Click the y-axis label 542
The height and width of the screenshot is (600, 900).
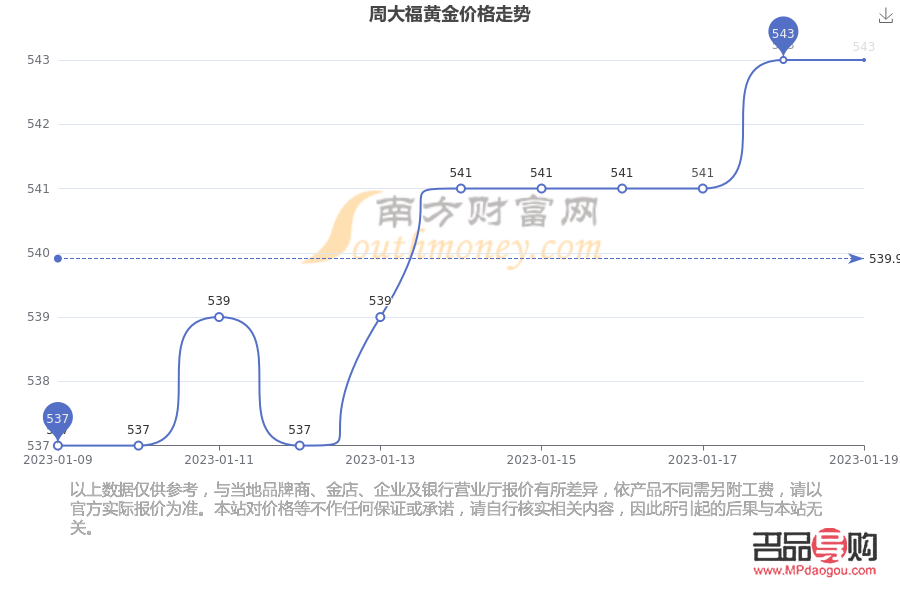pyautogui.click(x=38, y=124)
